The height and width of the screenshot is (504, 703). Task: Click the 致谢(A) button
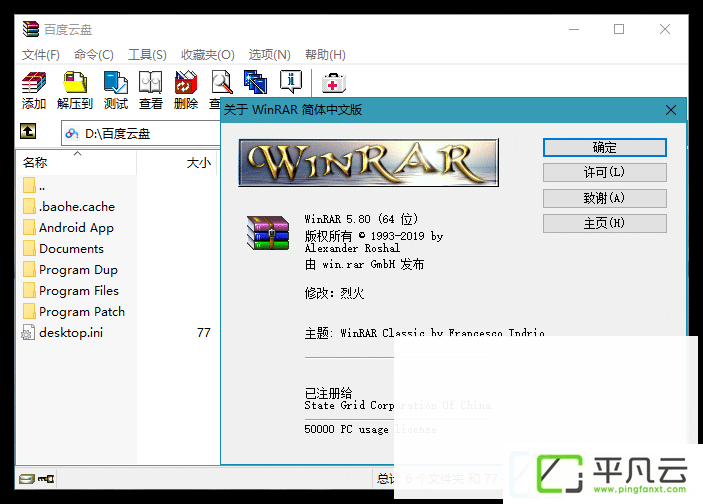(604, 198)
